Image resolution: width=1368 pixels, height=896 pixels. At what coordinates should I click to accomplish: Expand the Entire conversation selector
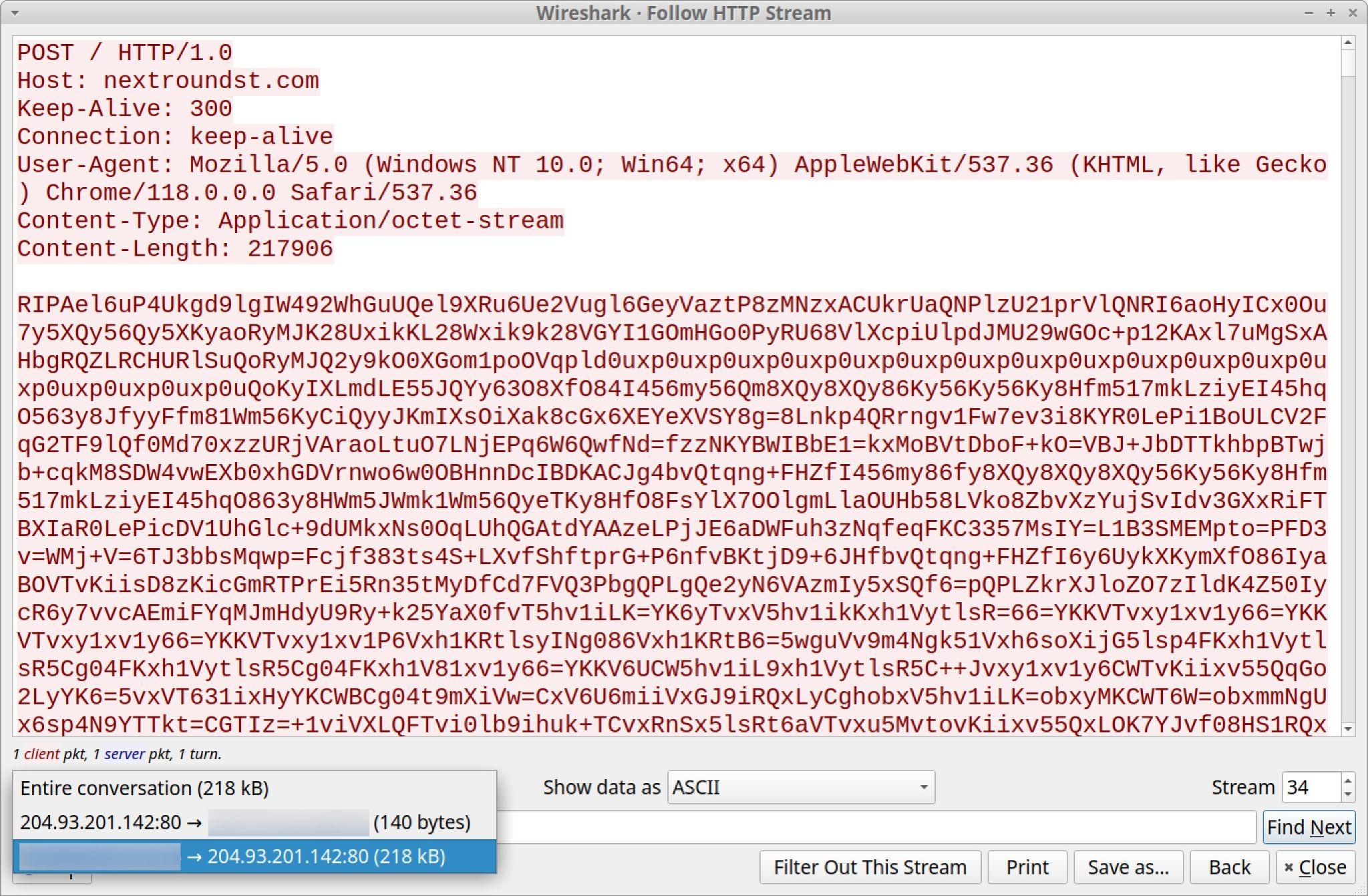255,787
